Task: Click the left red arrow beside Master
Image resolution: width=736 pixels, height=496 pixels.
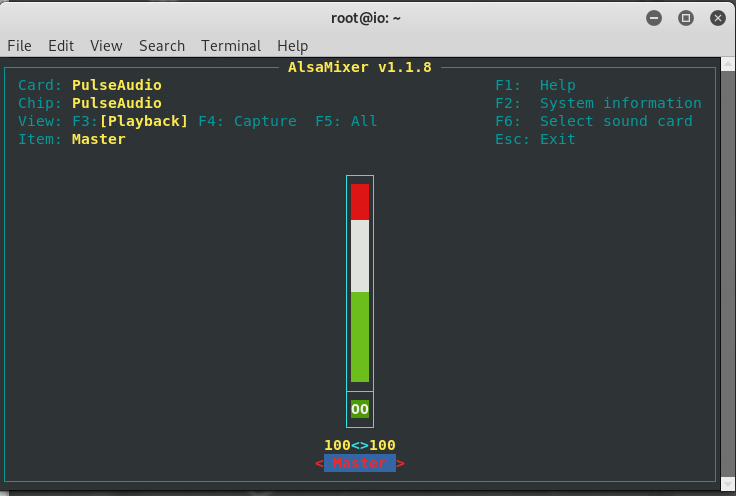Action: coord(319,464)
